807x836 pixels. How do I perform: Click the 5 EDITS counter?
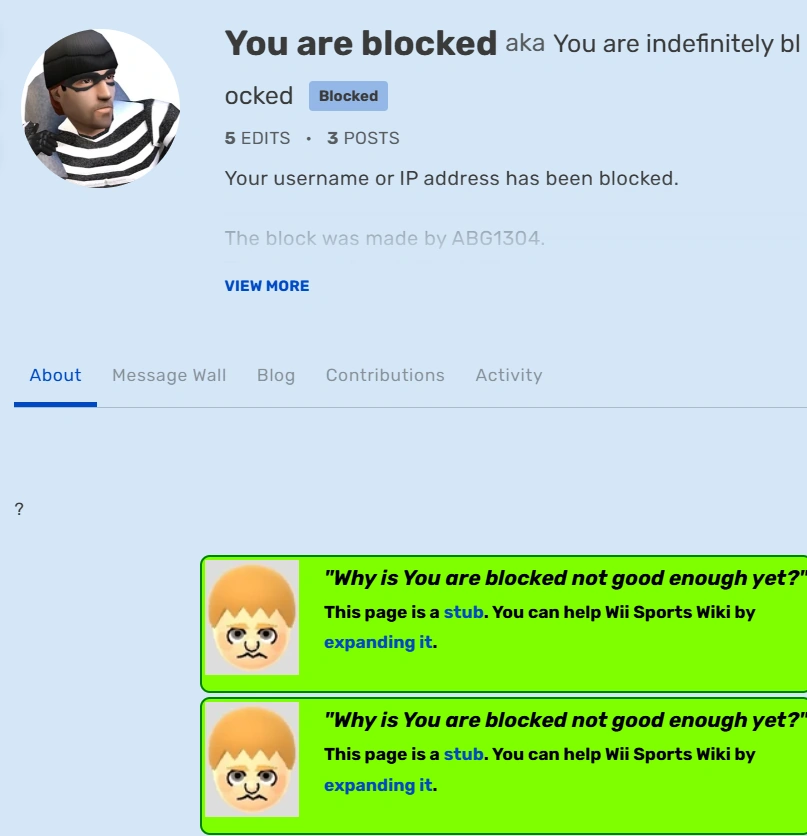[258, 139]
